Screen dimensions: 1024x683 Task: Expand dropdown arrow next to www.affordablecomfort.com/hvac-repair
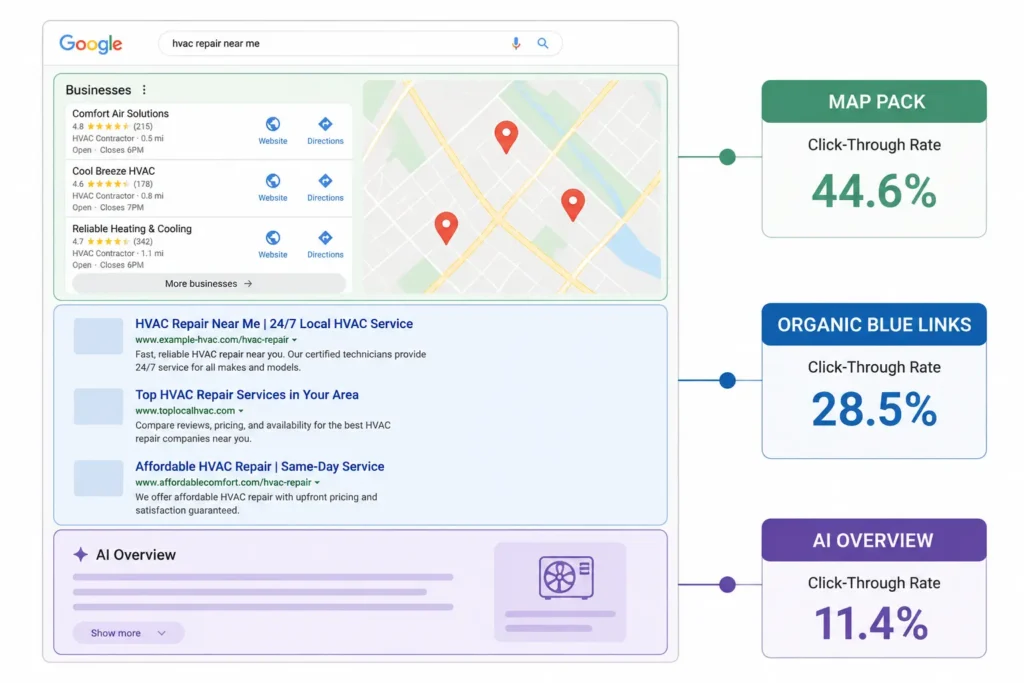pos(317,483)
